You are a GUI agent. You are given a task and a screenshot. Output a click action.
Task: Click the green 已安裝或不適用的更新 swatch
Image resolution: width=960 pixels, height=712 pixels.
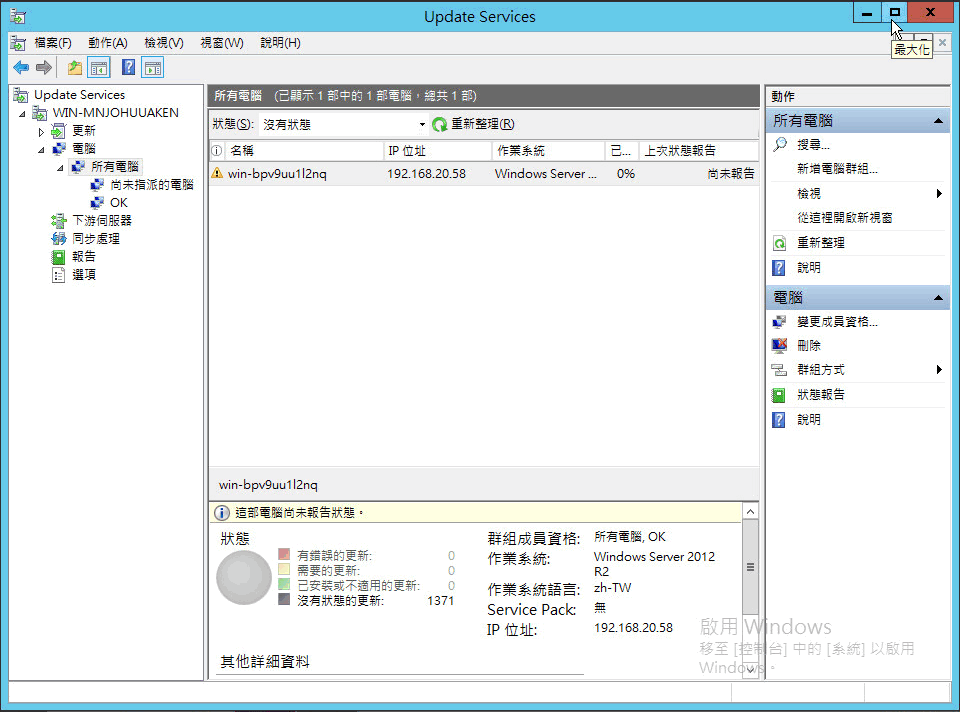tap(283, 584)
